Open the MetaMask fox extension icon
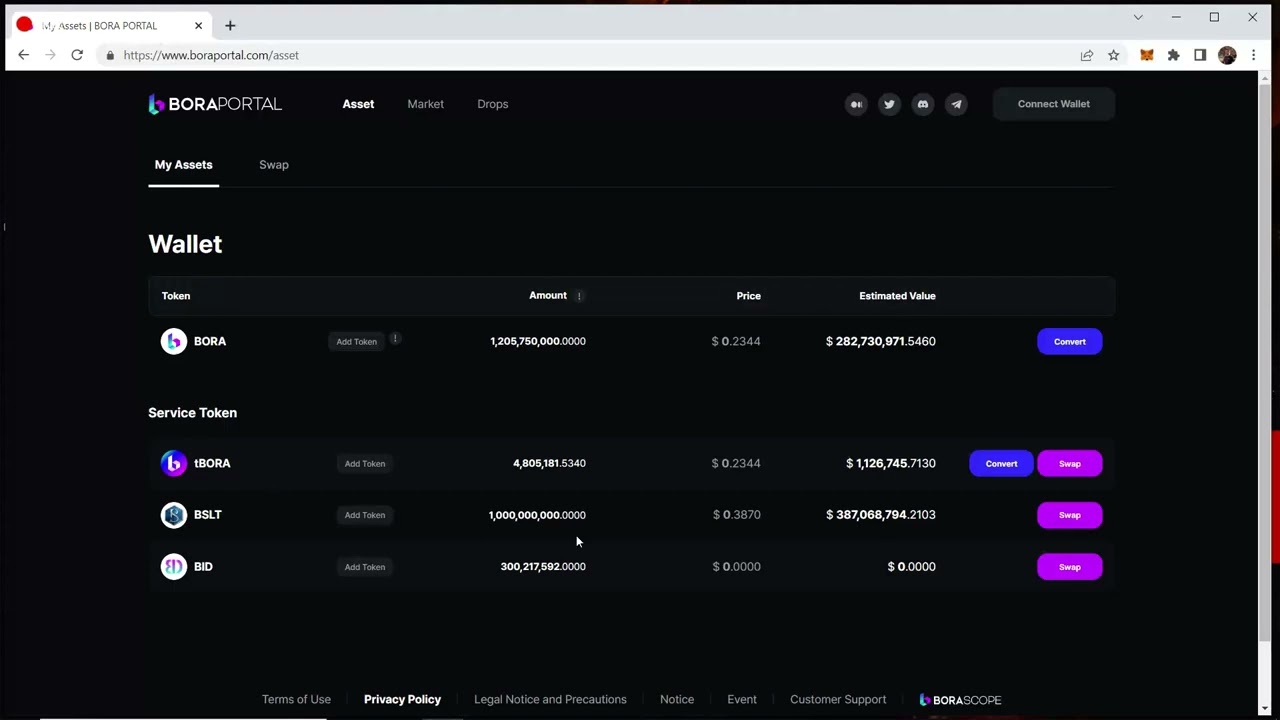The width and height of the screenshot is (1280, 720). pos(1147,55)
